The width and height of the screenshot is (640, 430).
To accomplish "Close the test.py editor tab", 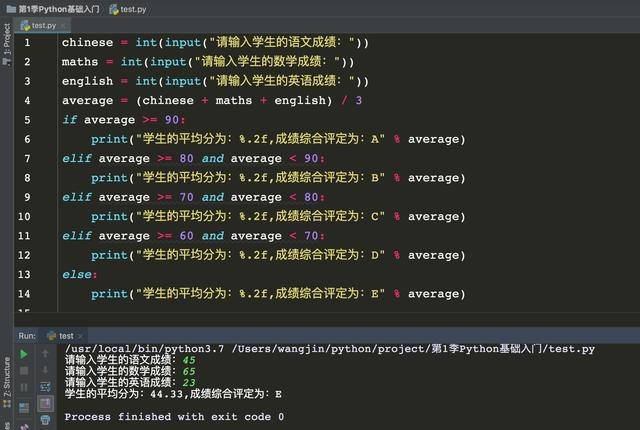I will [x=63, y=26].
